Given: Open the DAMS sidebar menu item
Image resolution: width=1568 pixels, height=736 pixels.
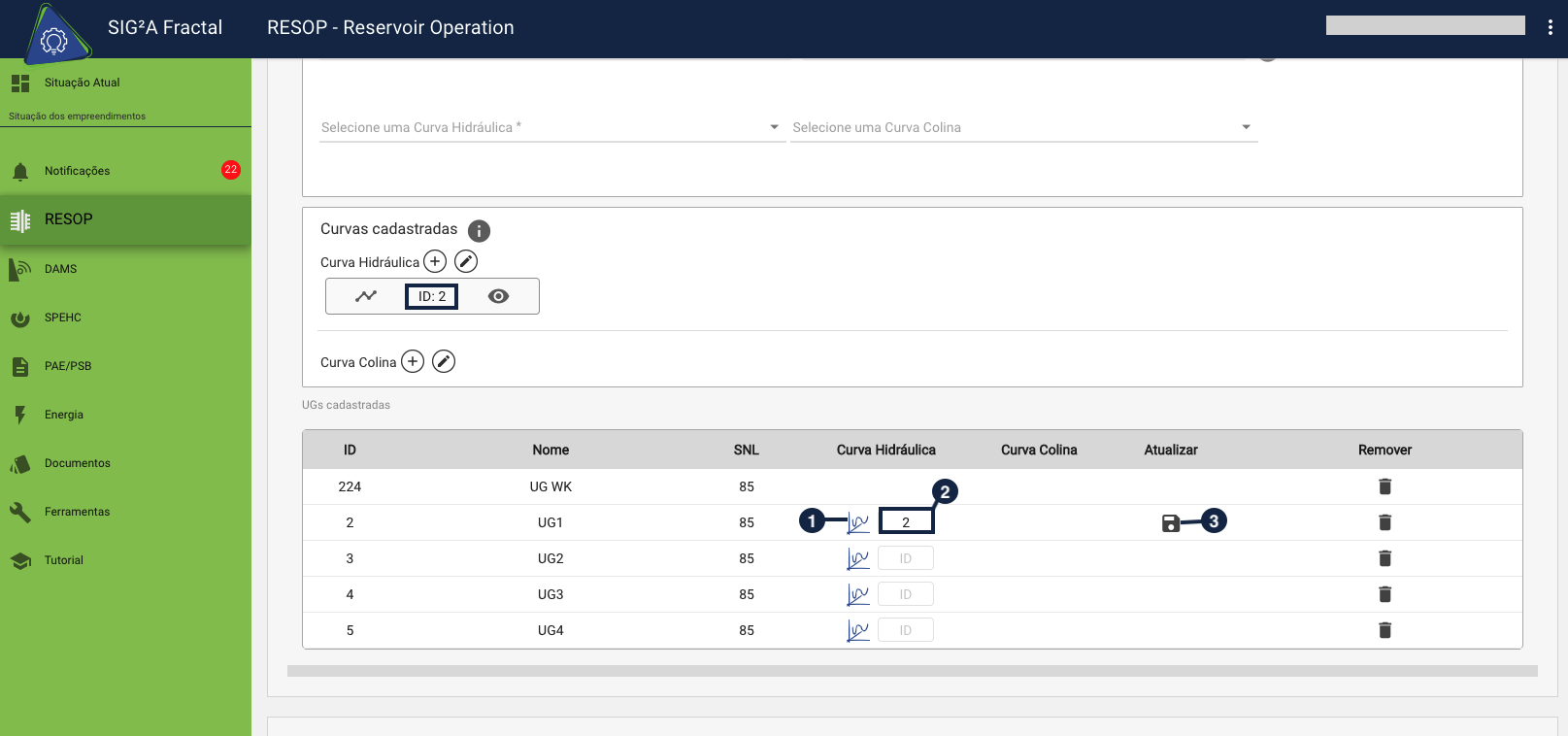Looking at the screenshot, I should (x=60, y=269).
